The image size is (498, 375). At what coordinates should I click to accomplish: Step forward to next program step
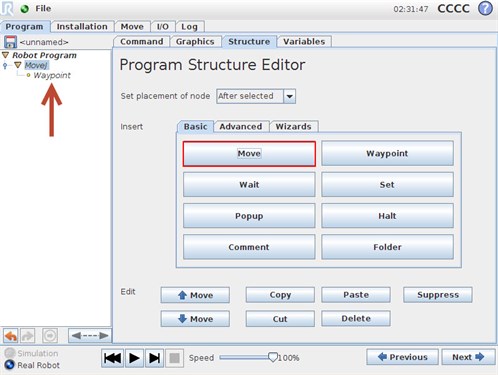tap(154, 358)
